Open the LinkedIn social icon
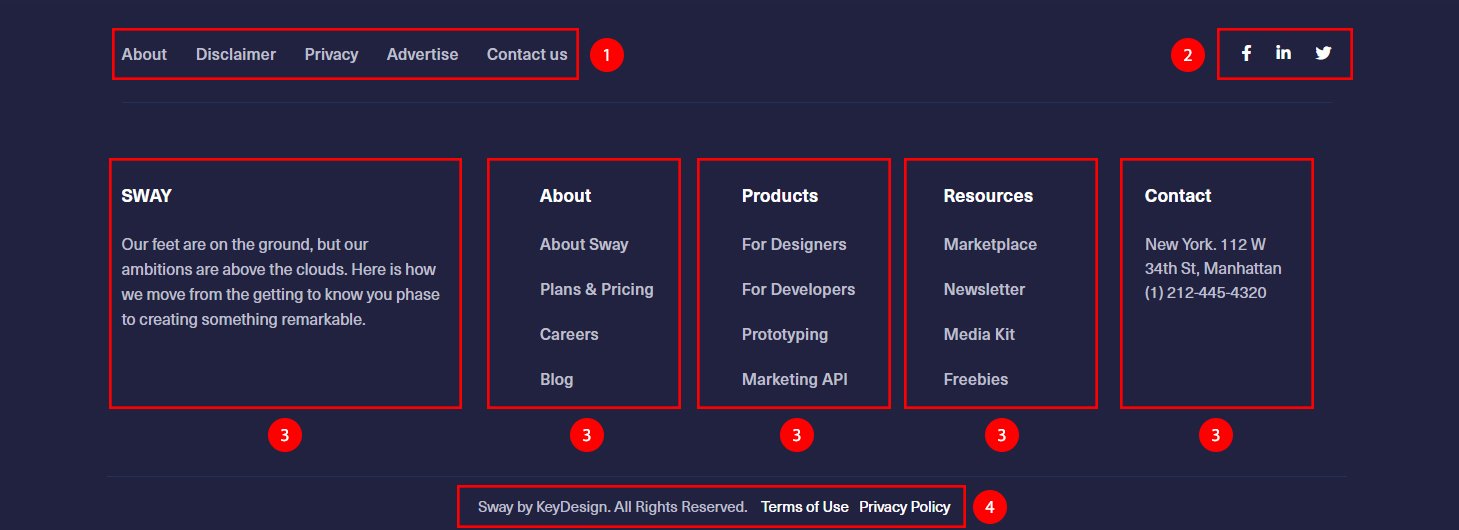 [1283, 54]
